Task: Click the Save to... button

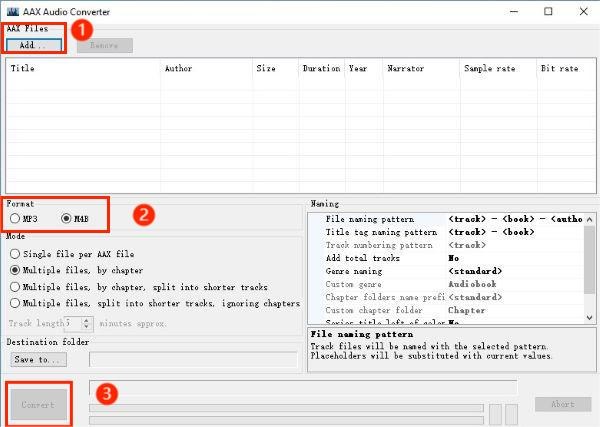Action: (x=38, y=359)
